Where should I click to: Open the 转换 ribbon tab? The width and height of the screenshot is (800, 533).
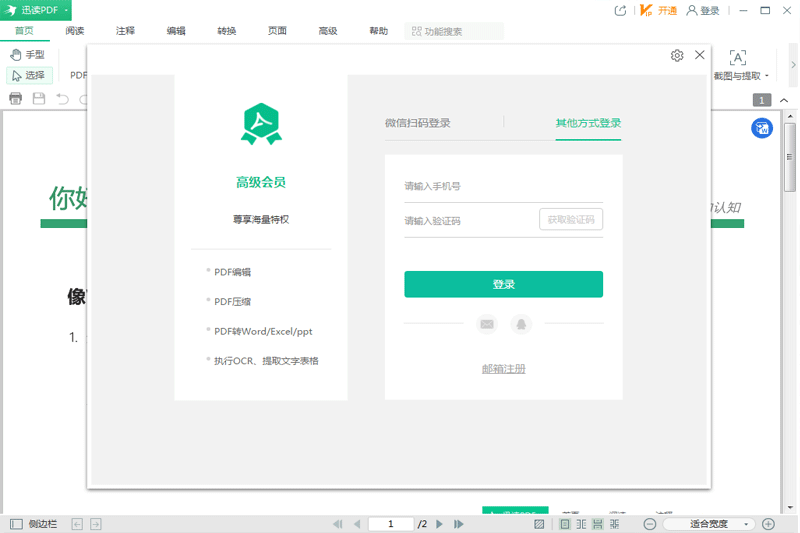(227, 31)
